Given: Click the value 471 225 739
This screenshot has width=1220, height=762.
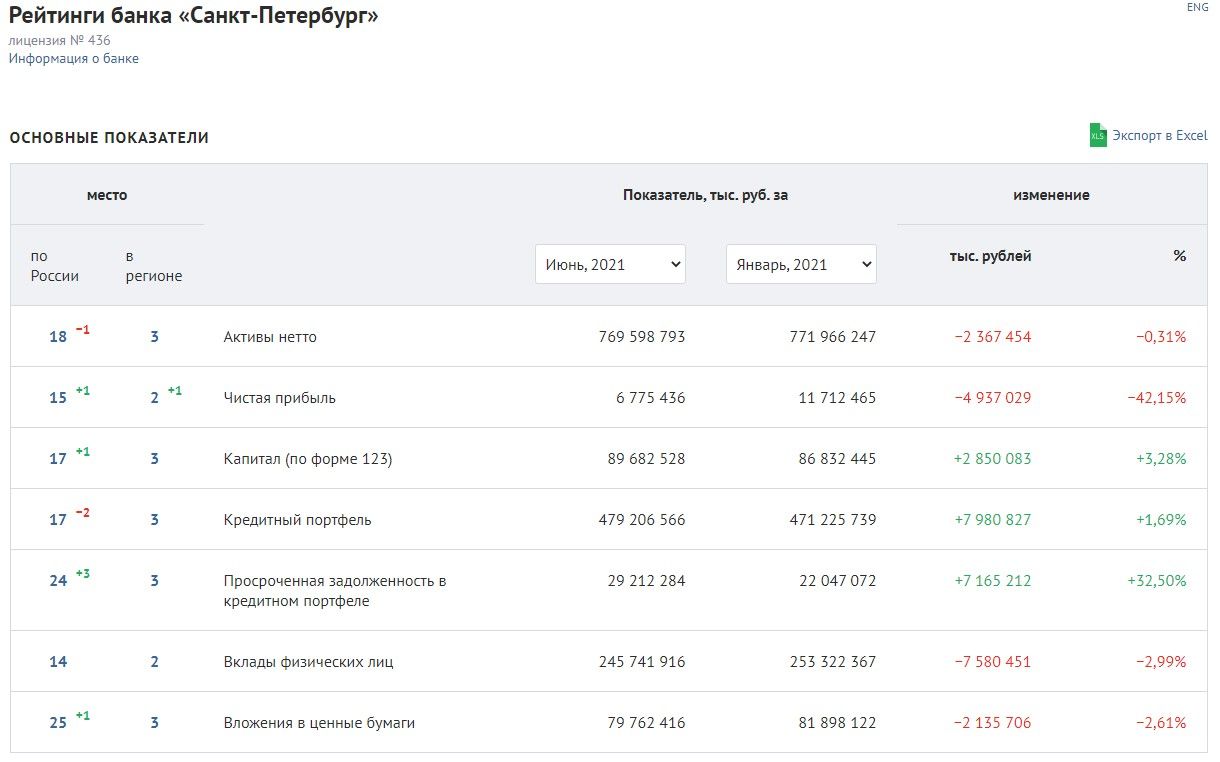Looking at the screenshot, I should coord(832,520).
